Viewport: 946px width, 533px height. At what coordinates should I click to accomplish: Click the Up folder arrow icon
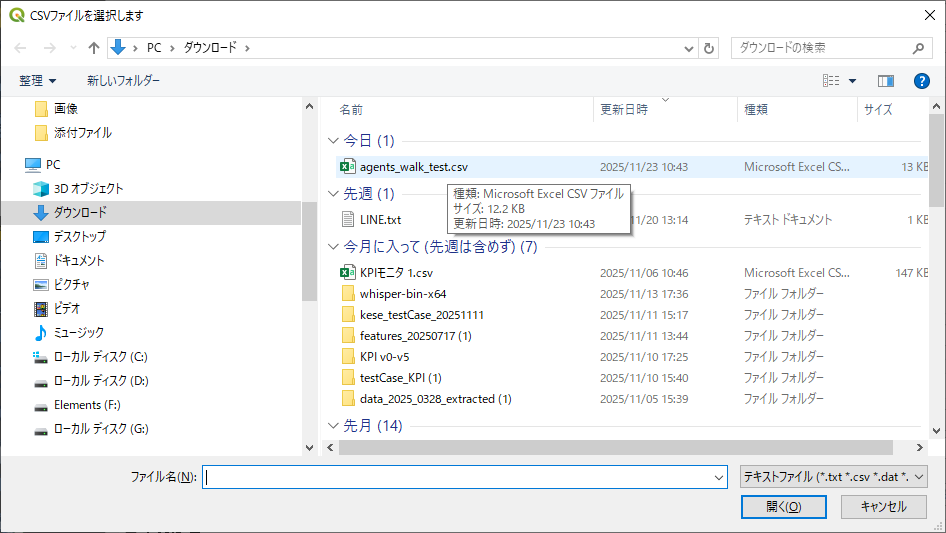tap(94, 48)
